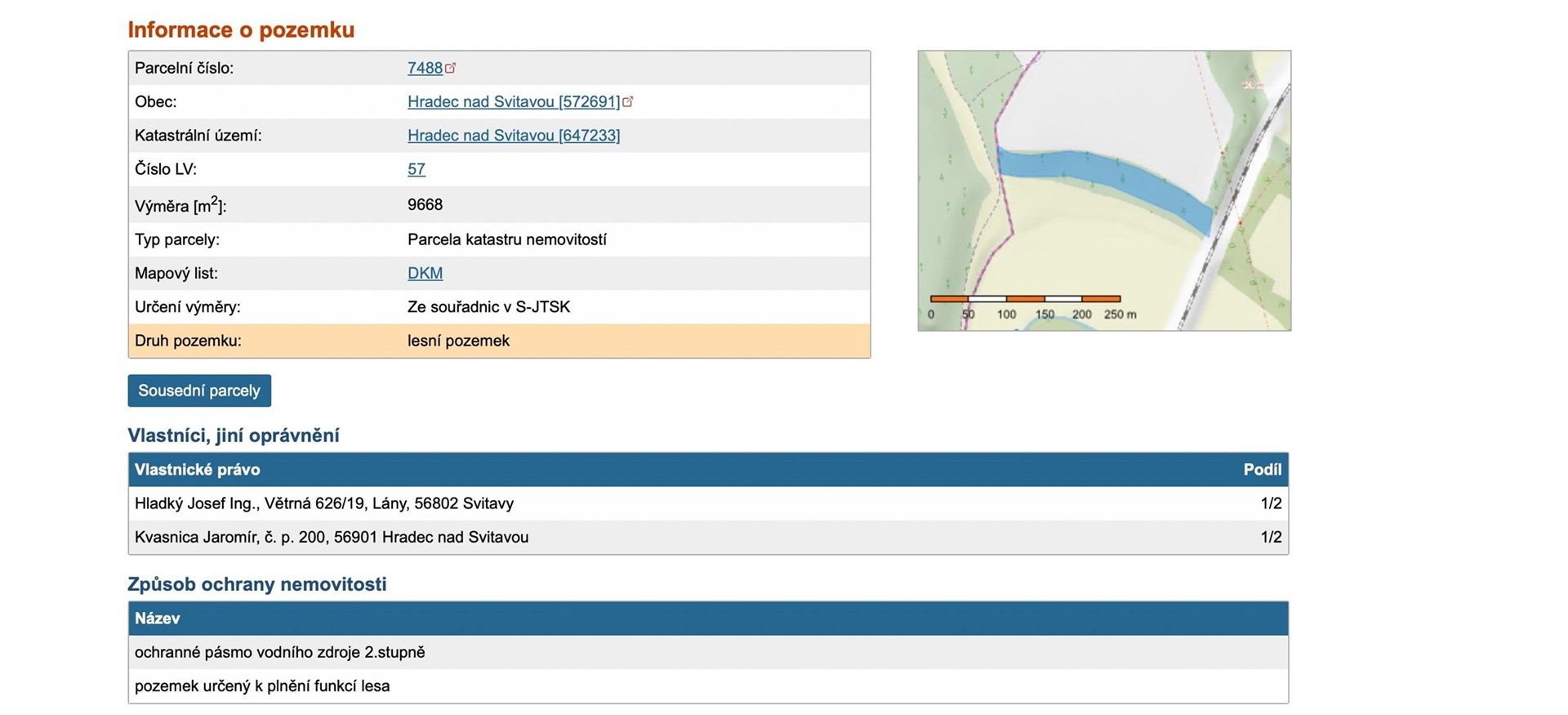Click the Vlastnické právo column header

coord(197,470)
